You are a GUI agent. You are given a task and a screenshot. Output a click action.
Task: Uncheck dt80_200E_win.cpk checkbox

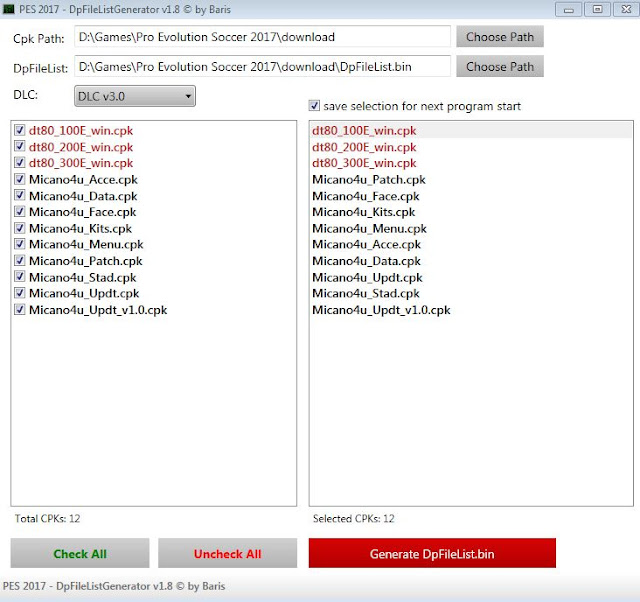[20, 147]
